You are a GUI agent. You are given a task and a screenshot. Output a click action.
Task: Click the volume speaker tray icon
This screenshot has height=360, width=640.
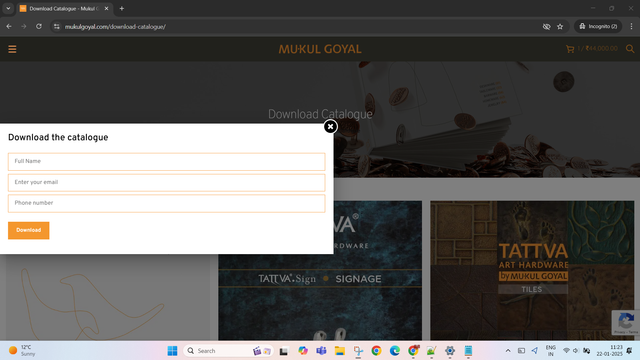click(576, 351)
